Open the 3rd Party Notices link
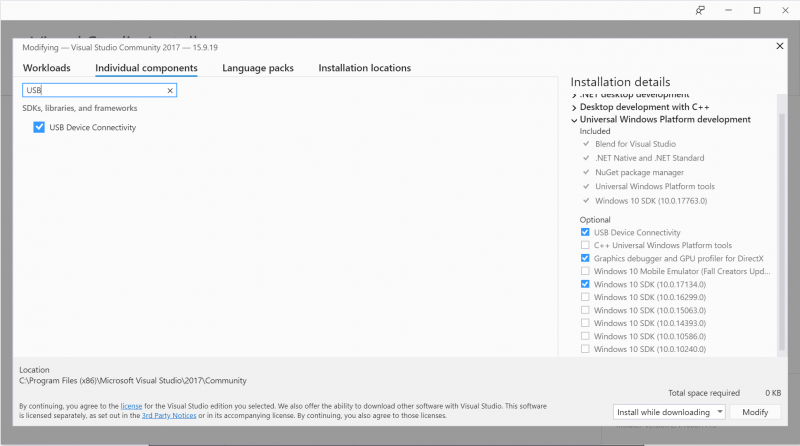 pyautogui.click(x=169, y=415)
